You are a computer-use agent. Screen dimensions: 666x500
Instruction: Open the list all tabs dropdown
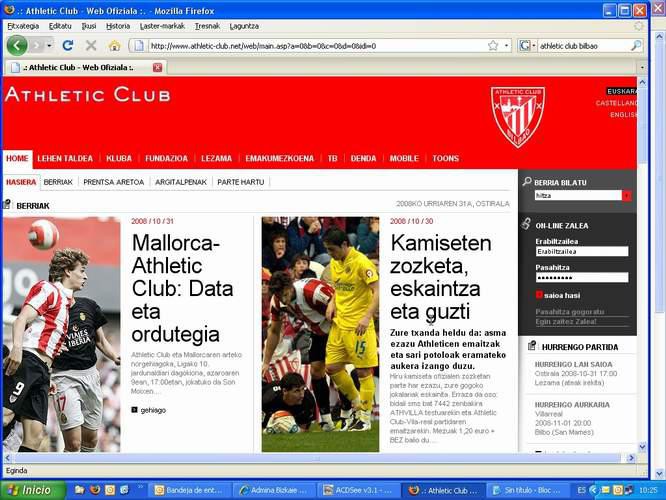coord(642,67)
